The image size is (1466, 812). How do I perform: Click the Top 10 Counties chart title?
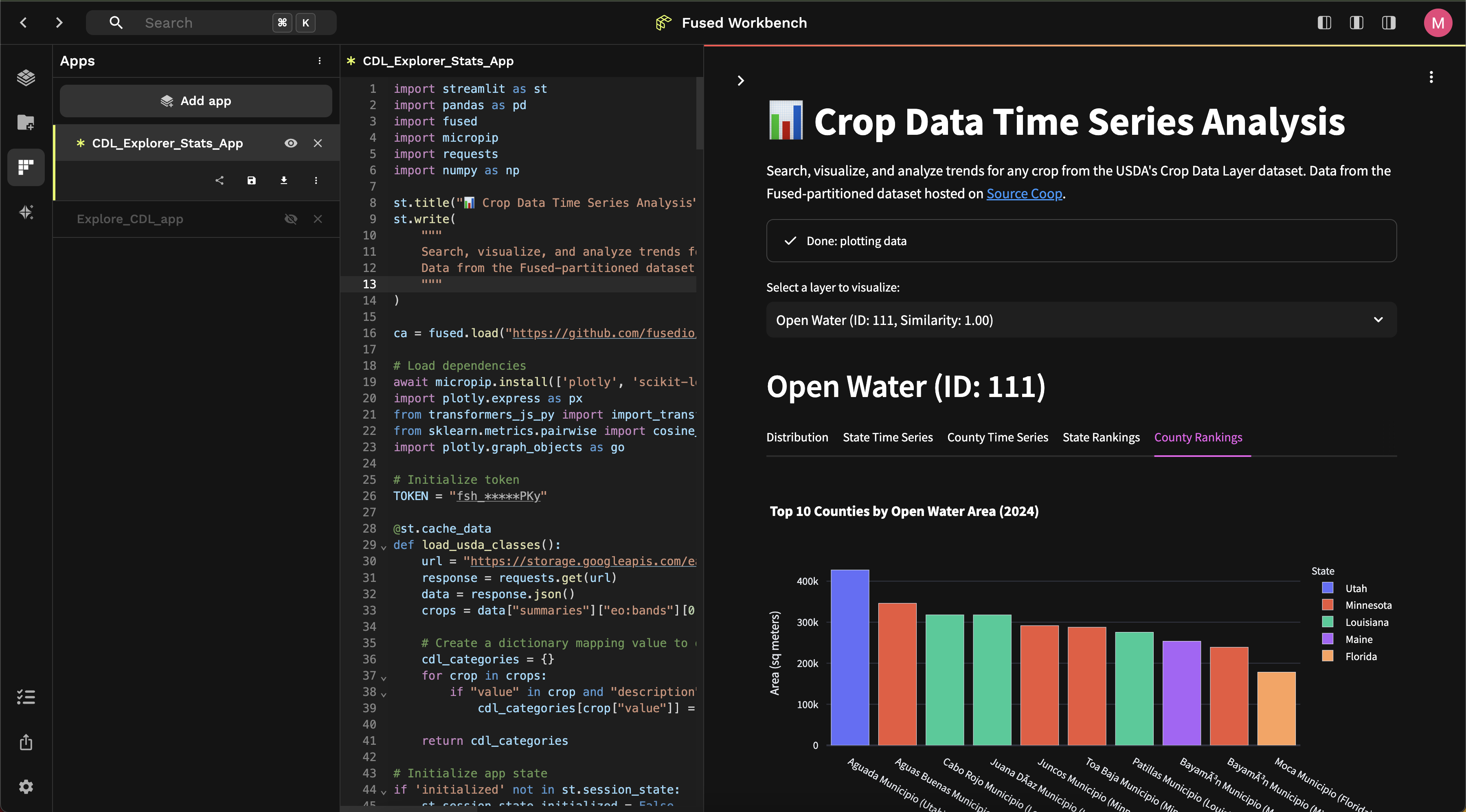(x=904, y=511)
